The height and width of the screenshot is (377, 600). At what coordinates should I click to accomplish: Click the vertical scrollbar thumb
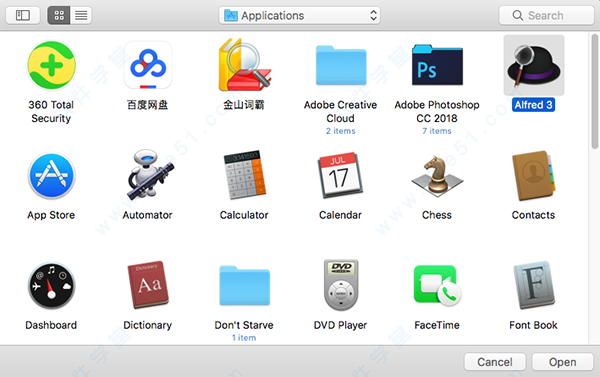coord(594,91)
